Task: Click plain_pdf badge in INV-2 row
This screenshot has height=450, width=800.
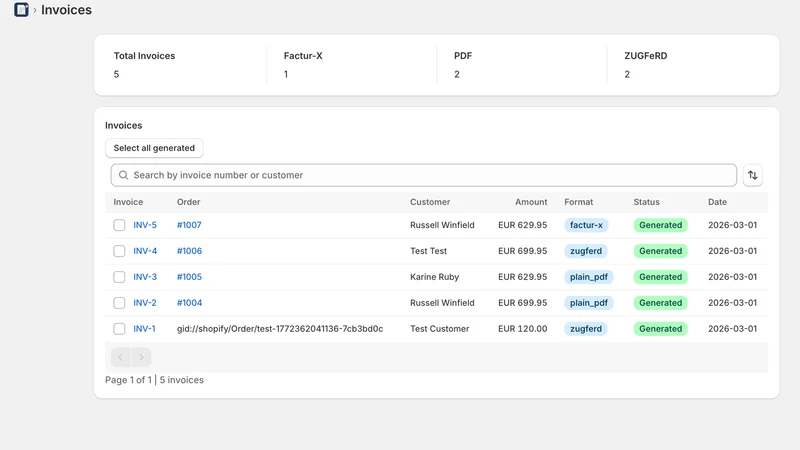Action: point(589,303)
